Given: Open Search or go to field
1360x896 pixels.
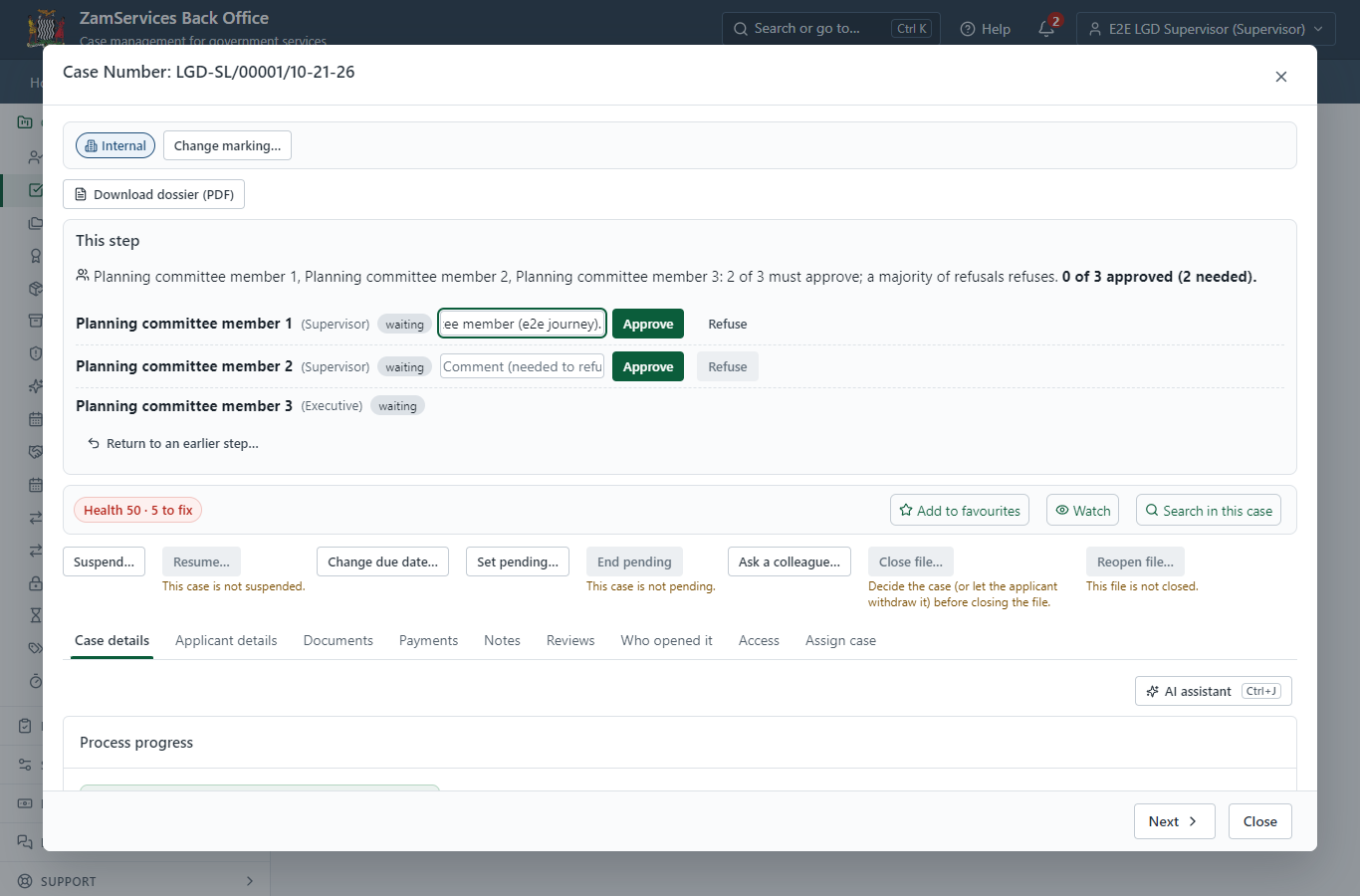Looking at the screenshot, I should click(x=829, y=29).
